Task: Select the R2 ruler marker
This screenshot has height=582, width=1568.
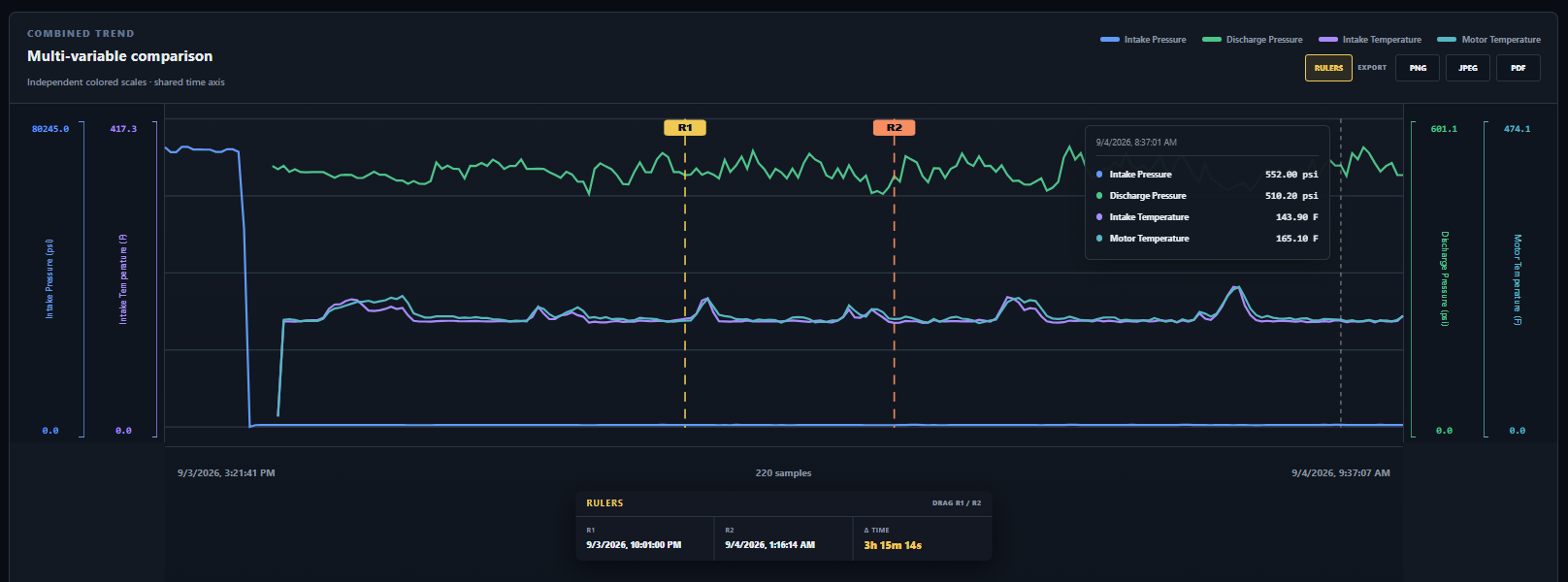Action: 894,128
